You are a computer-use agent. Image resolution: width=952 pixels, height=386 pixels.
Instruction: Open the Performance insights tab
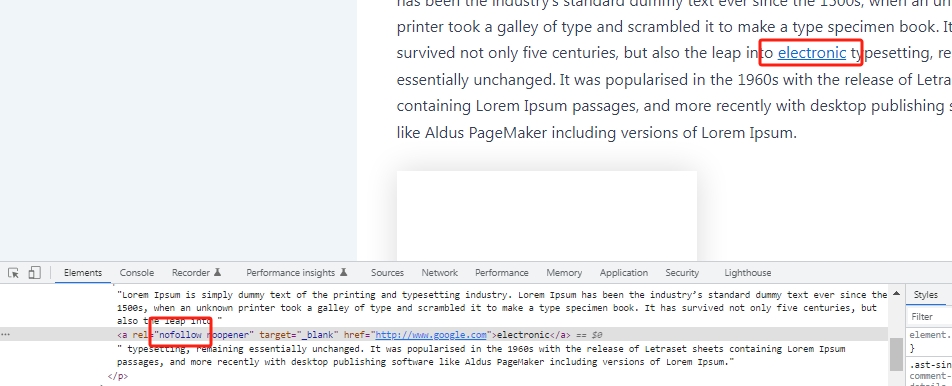[x=296, y=273]
